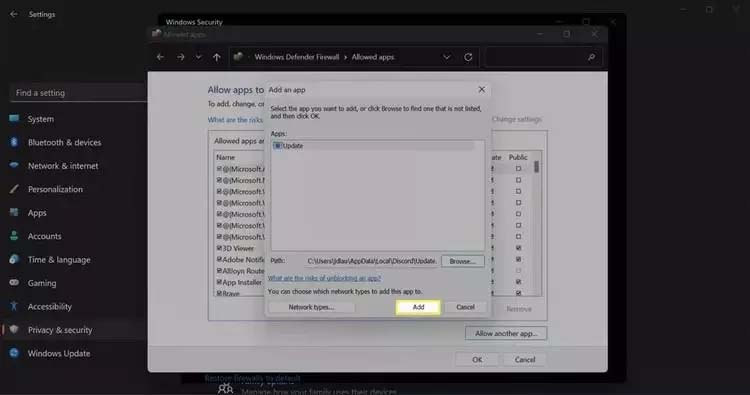750x395 pixels.
Task: Toggle Public checkbox for 3D Viewer row
Action: (518, 248)
